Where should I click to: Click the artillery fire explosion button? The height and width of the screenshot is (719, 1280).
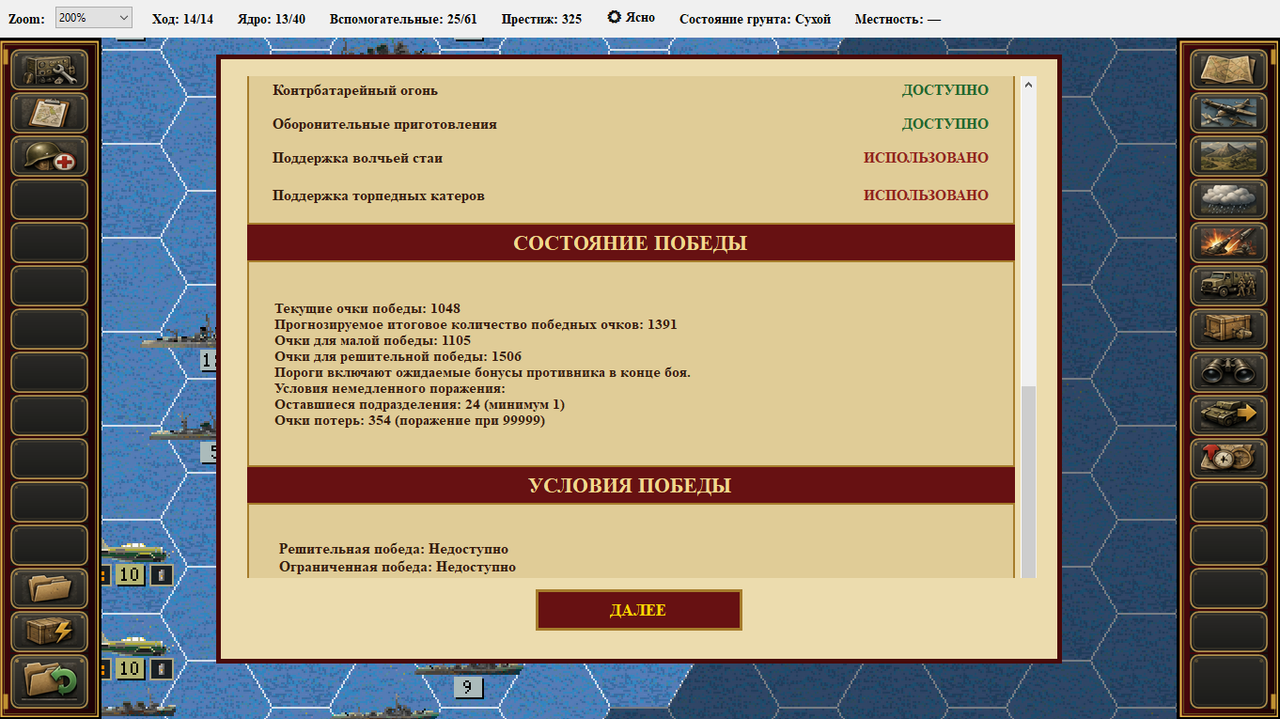point(1229,243)
